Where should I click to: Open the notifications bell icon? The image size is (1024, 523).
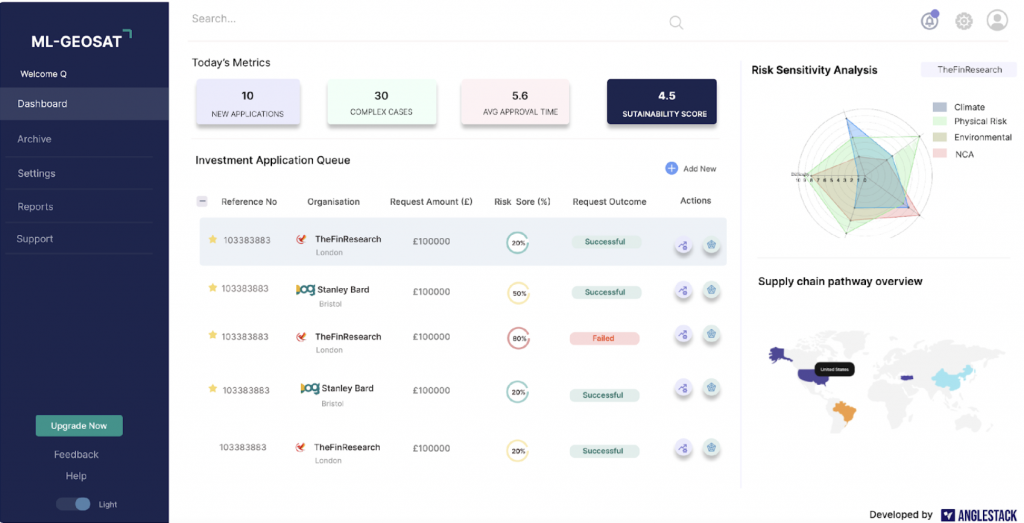click(930, 21)
